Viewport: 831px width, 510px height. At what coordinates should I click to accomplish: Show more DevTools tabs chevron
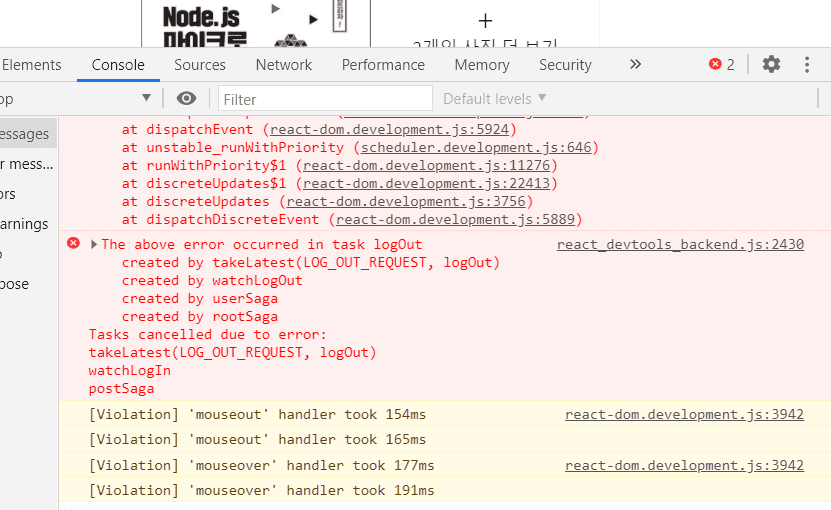point(635,64)
